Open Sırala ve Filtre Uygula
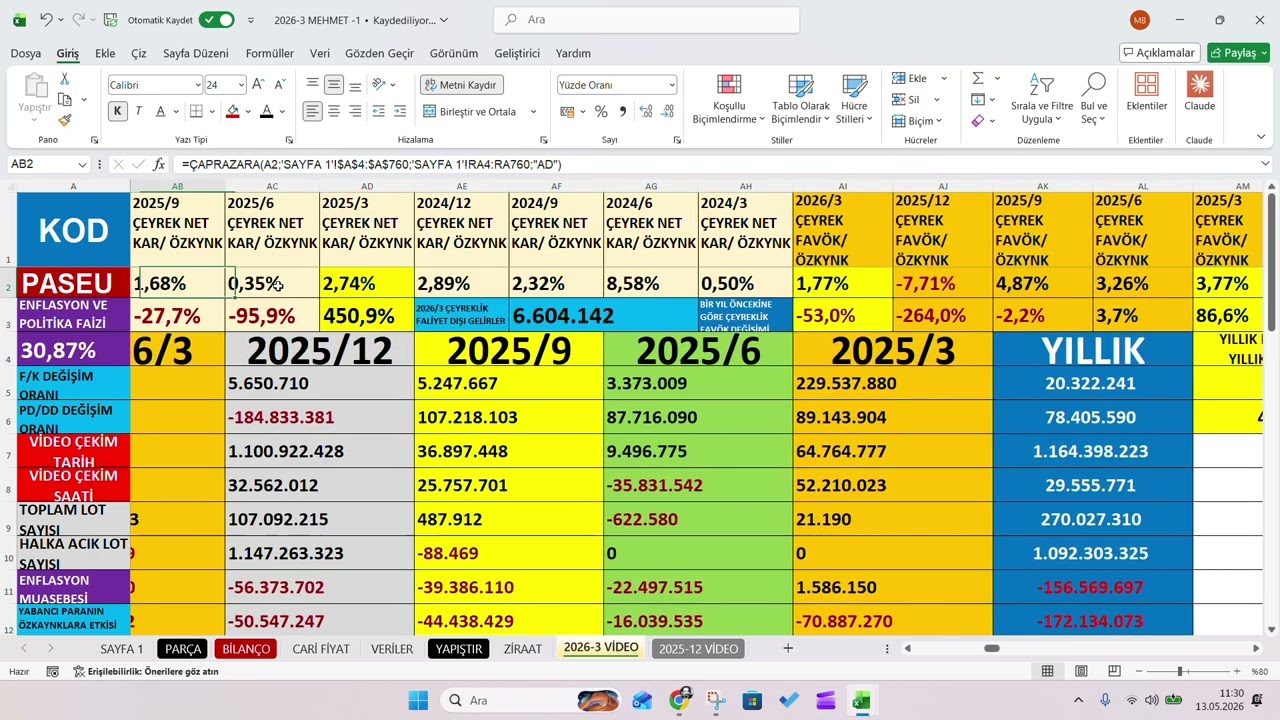This screenshot has height=720, width=1280. point(1042,98)
